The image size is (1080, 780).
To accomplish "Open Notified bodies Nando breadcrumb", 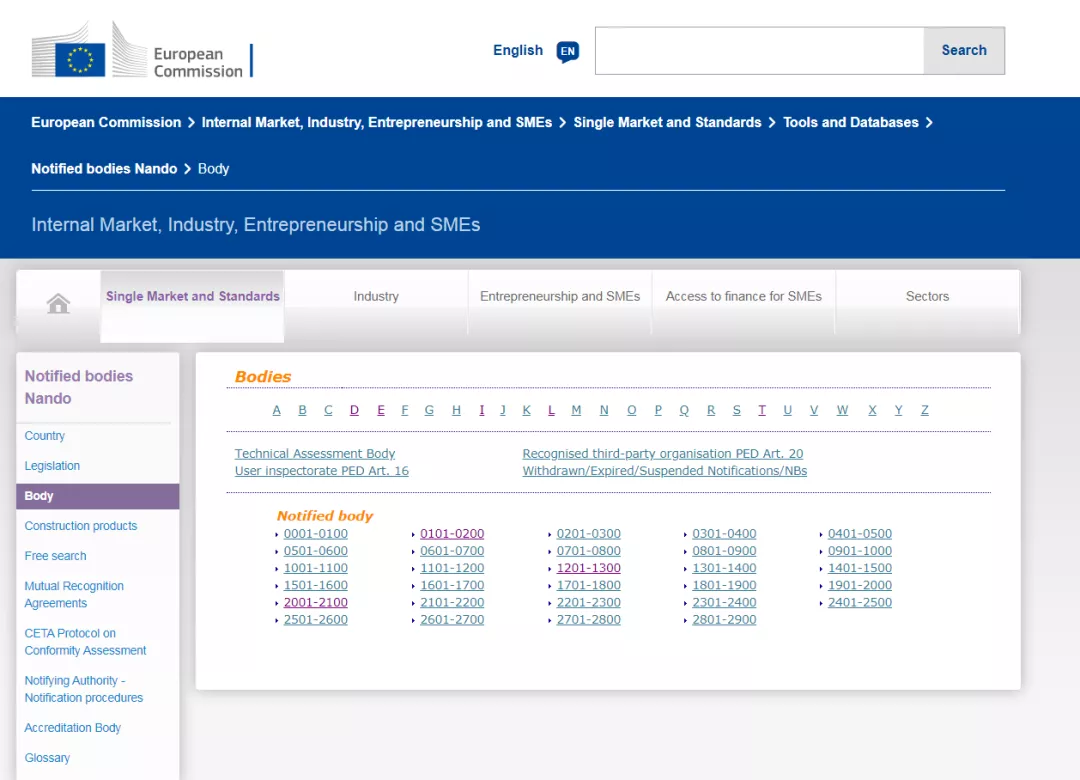I will (x=104, y=169).
